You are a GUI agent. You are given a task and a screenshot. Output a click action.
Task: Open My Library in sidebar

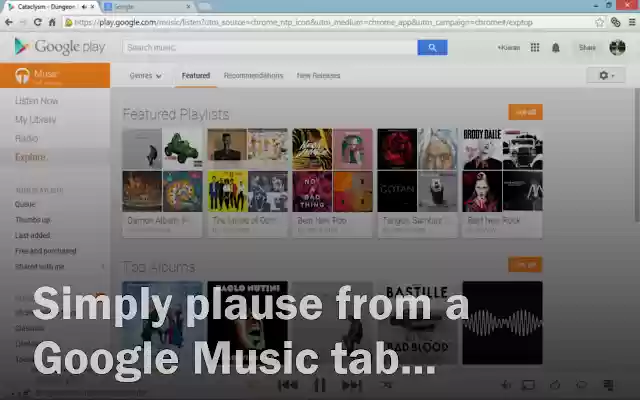pos(36,120)
